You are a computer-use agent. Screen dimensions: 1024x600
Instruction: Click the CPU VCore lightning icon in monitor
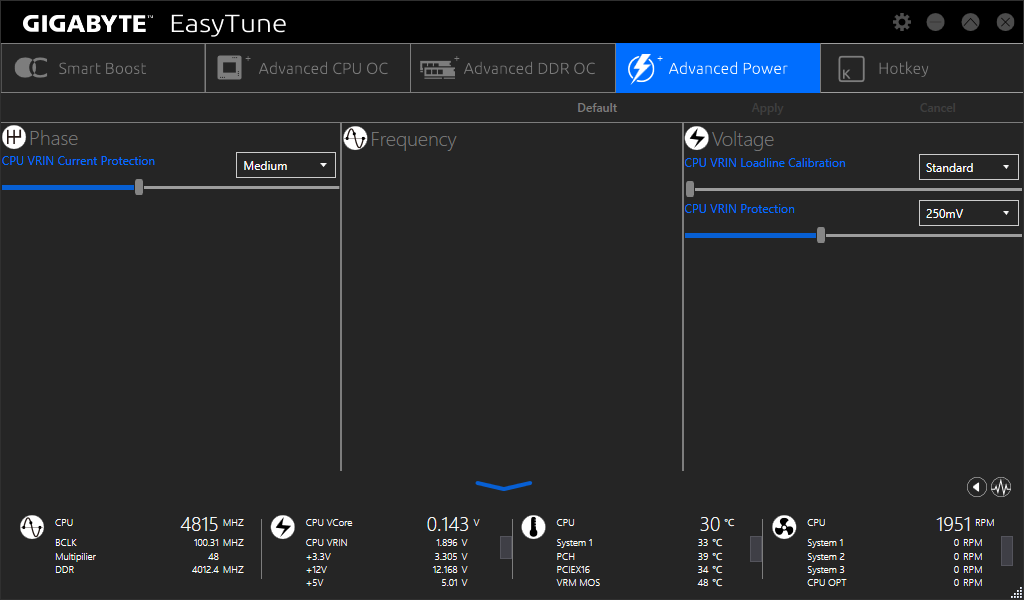pyautogui.click(x=283, y=526)
